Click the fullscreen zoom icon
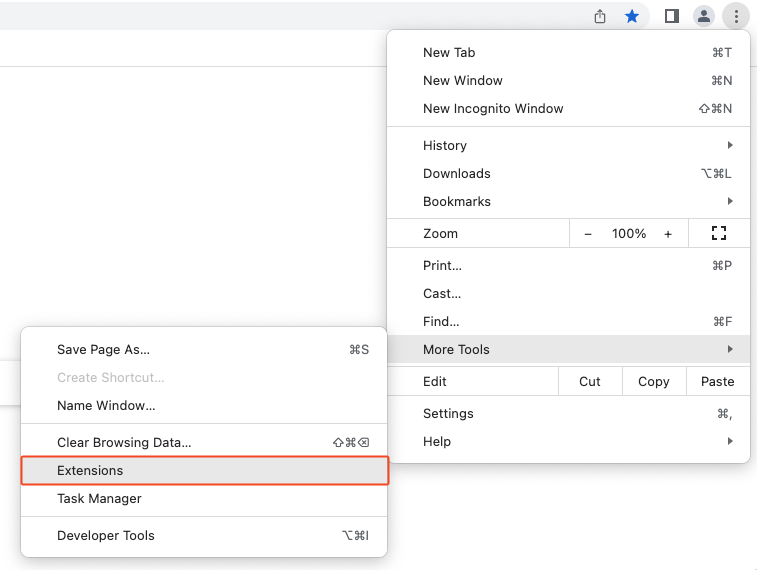The image size is (757, 570). [718, 233]
